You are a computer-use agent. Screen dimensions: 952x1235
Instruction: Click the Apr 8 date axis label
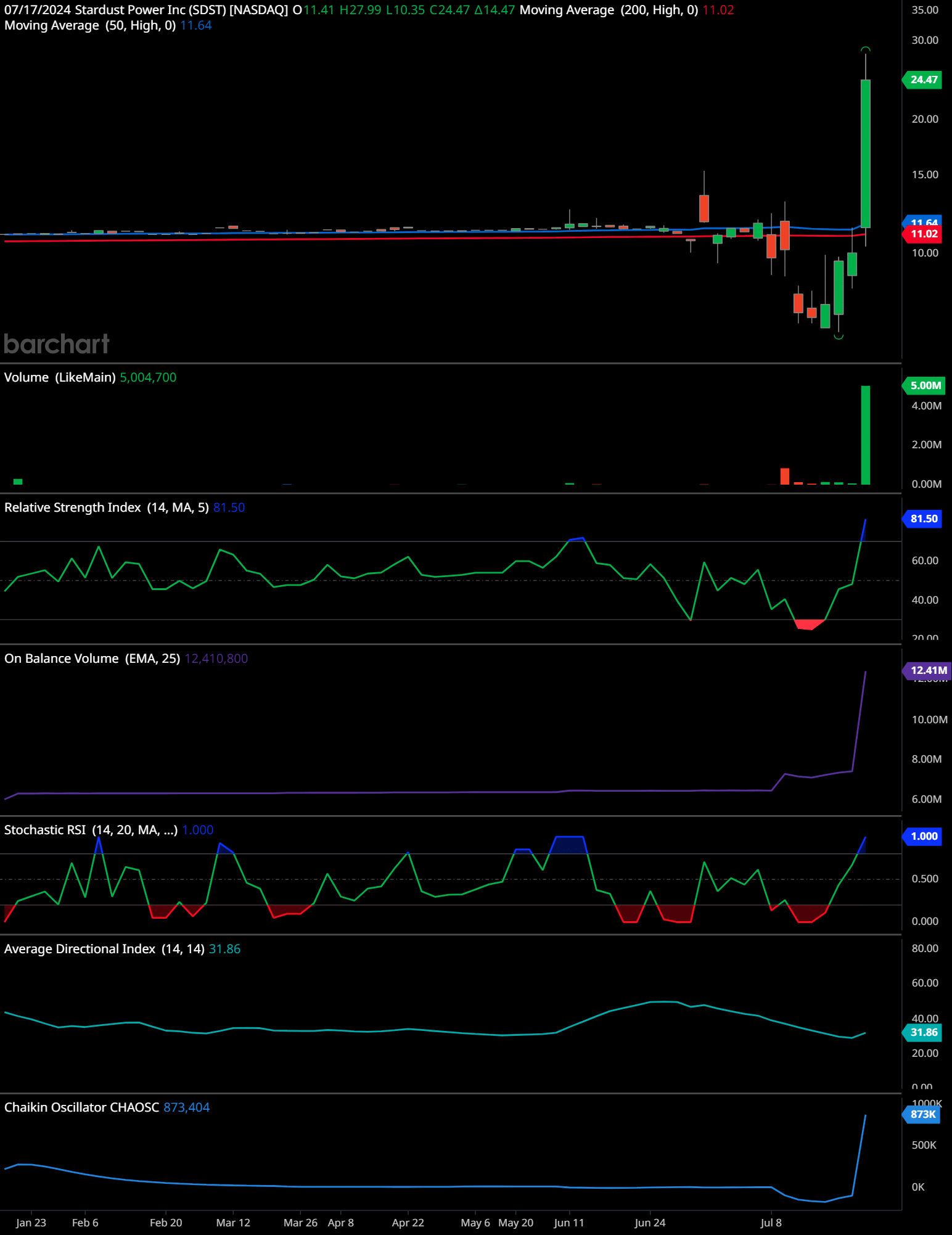[341, 1223]
